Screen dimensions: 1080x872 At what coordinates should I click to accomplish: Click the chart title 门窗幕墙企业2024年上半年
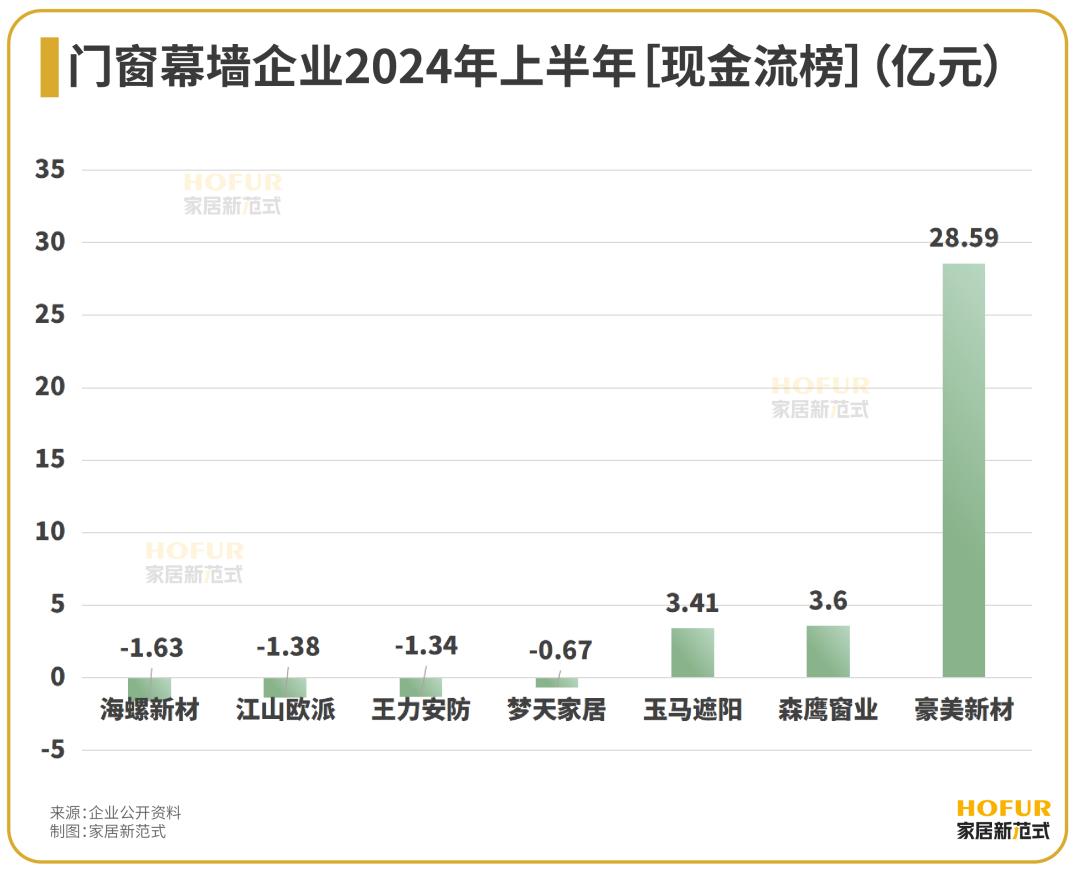pos(351,67)
